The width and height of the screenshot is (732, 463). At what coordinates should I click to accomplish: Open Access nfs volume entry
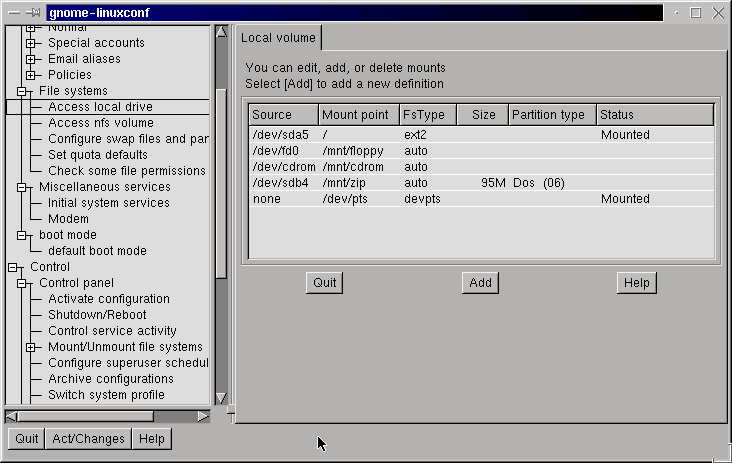101,123
